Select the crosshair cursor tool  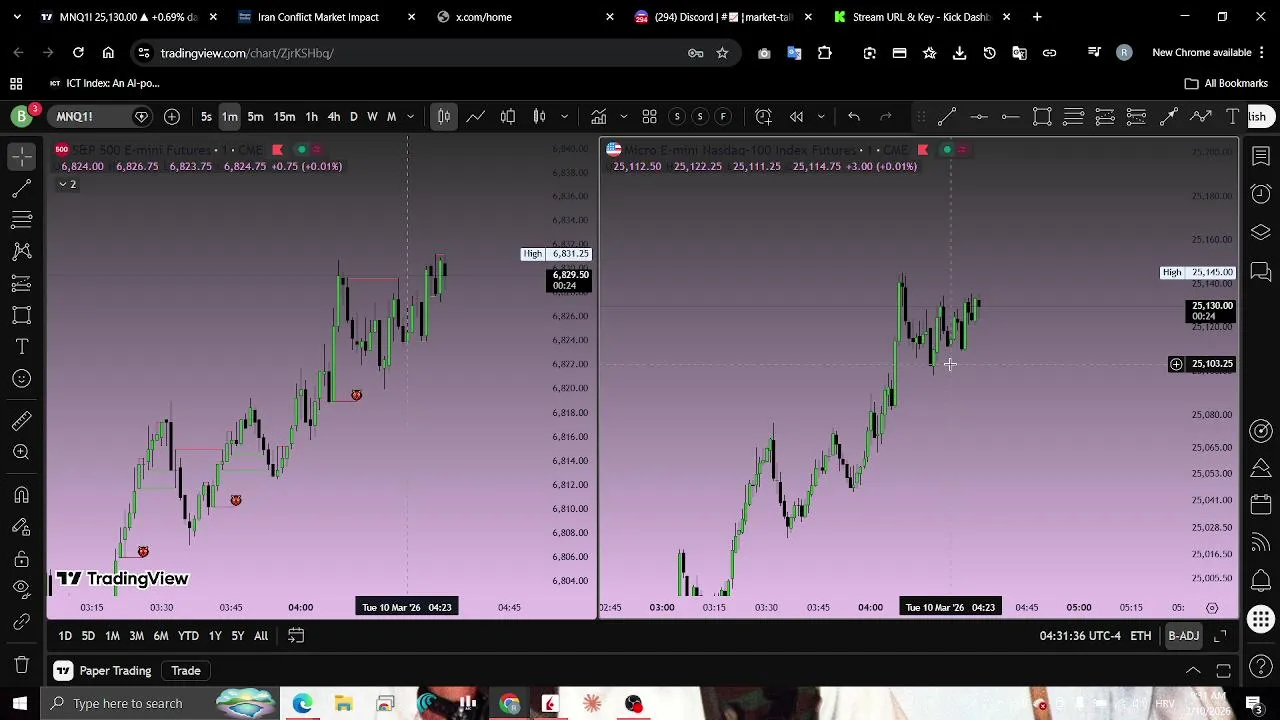tap(22, 155)
